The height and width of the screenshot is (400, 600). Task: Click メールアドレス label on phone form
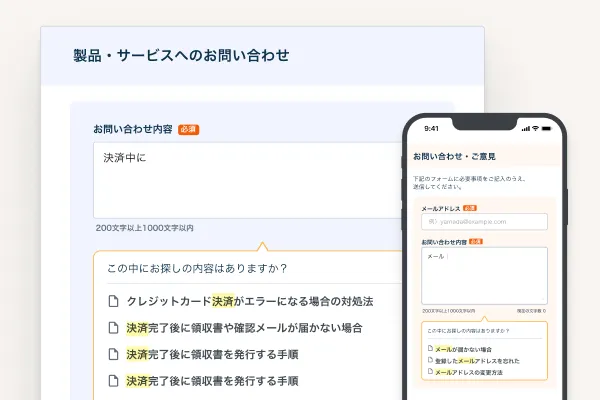pyautogui.click(x=441, y=209)
